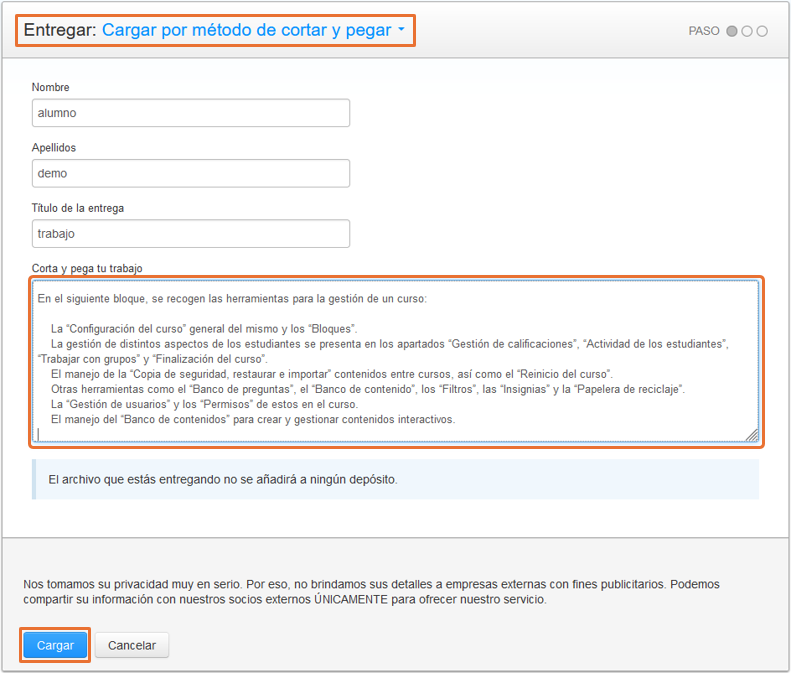Click the 'PASO' step indicator label

[x=704, y=31]
